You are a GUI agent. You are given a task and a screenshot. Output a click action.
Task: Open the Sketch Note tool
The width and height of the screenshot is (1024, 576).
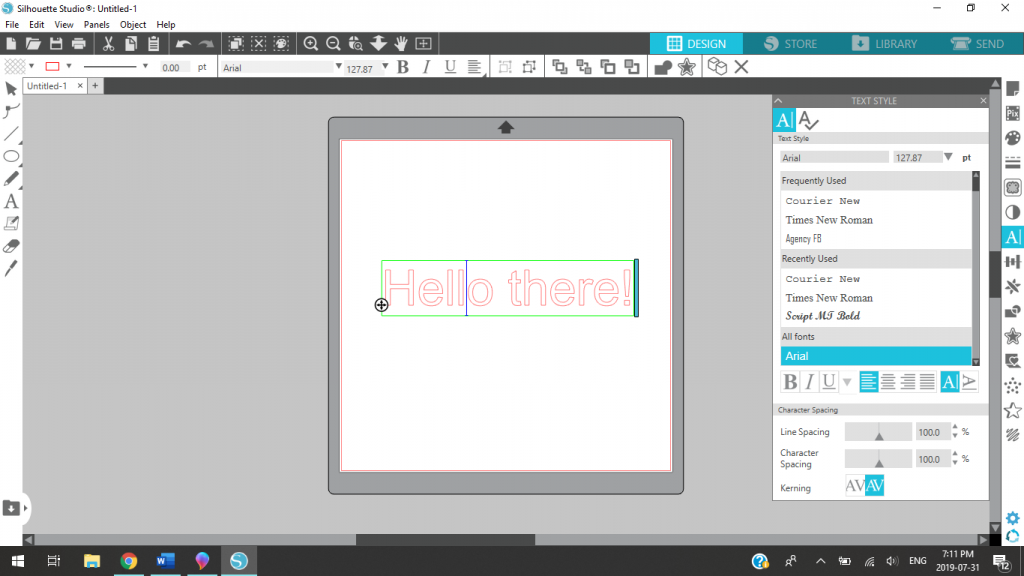[11, 223]
